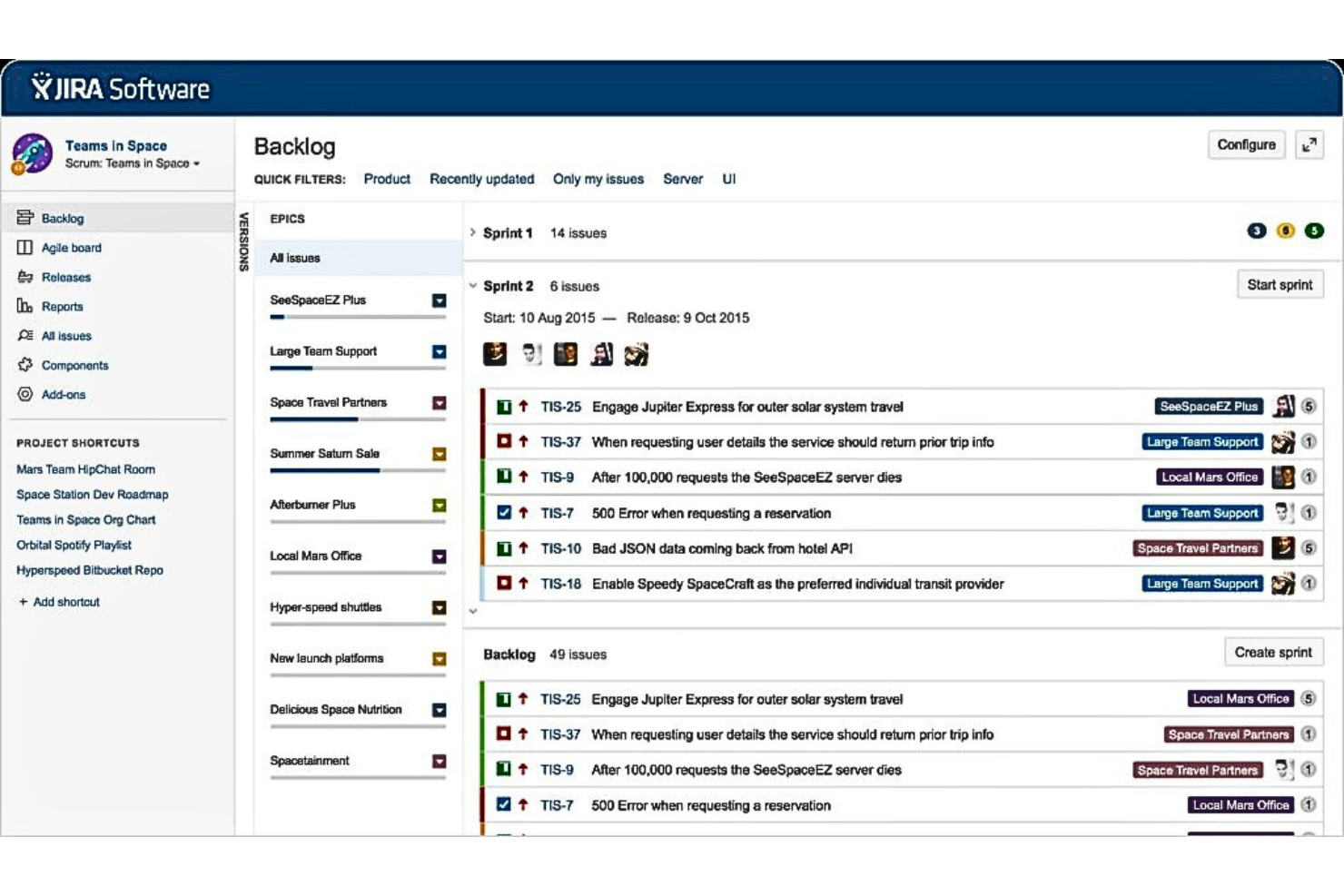Click assignee avatar on TIS-10 row
Screen dimensions: 1344x896
click(x=1283, y=547)
